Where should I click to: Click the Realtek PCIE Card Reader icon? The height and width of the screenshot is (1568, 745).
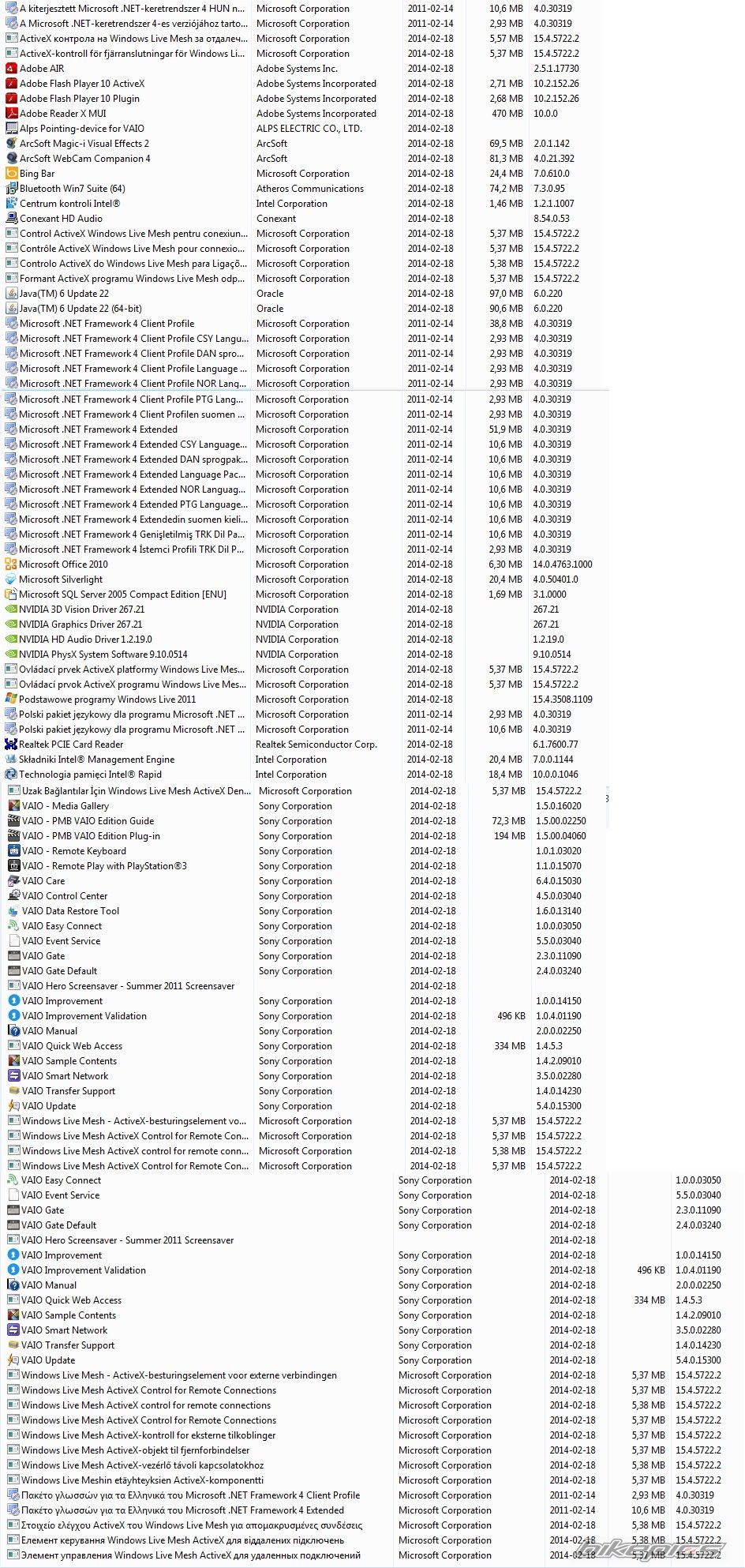click(x=11, y=745)
